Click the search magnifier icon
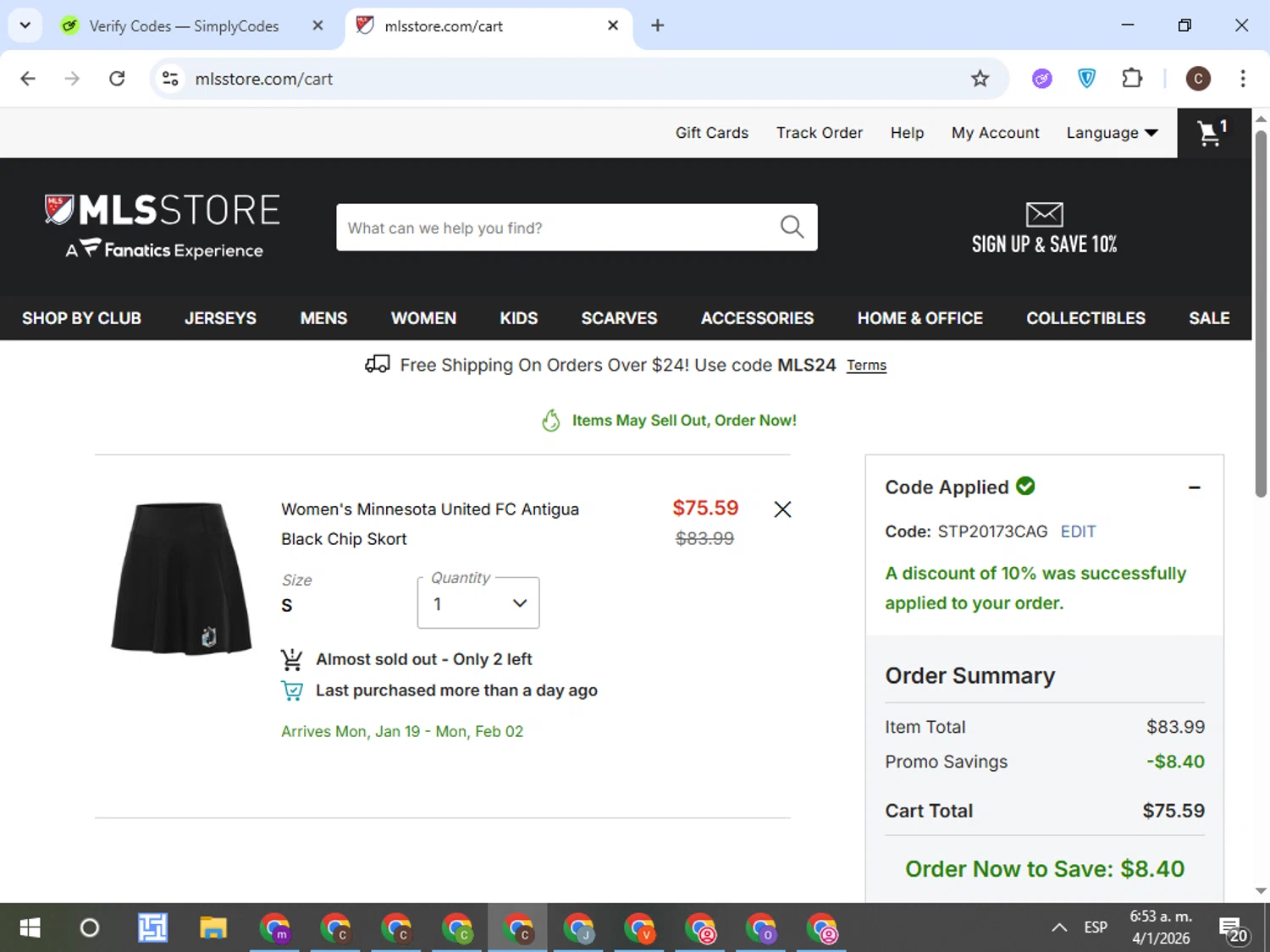This screenshot has width=1270, height=952. (792, 227)
